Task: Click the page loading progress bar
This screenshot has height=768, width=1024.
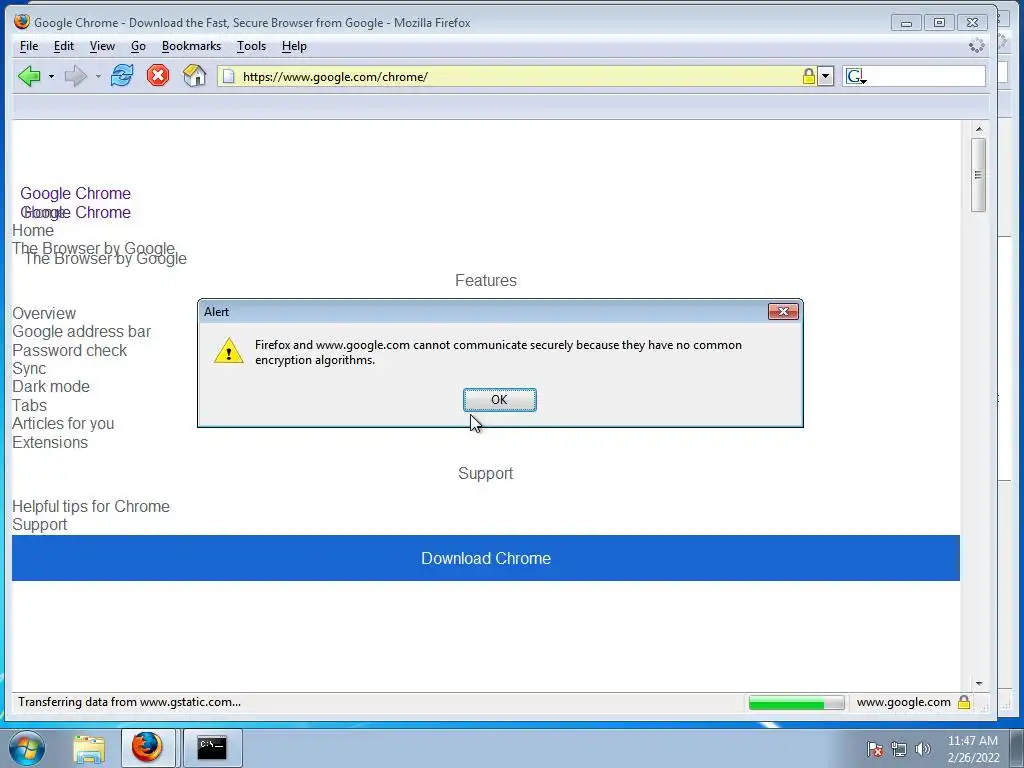Action: (x=796, y=703)
